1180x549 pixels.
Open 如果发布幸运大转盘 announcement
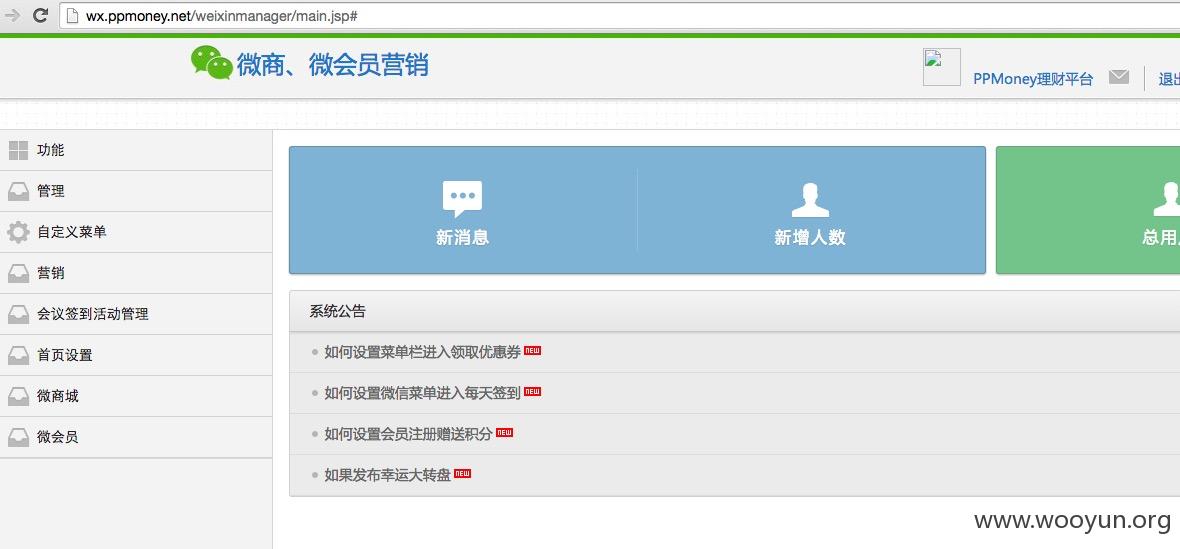point(388,475)
